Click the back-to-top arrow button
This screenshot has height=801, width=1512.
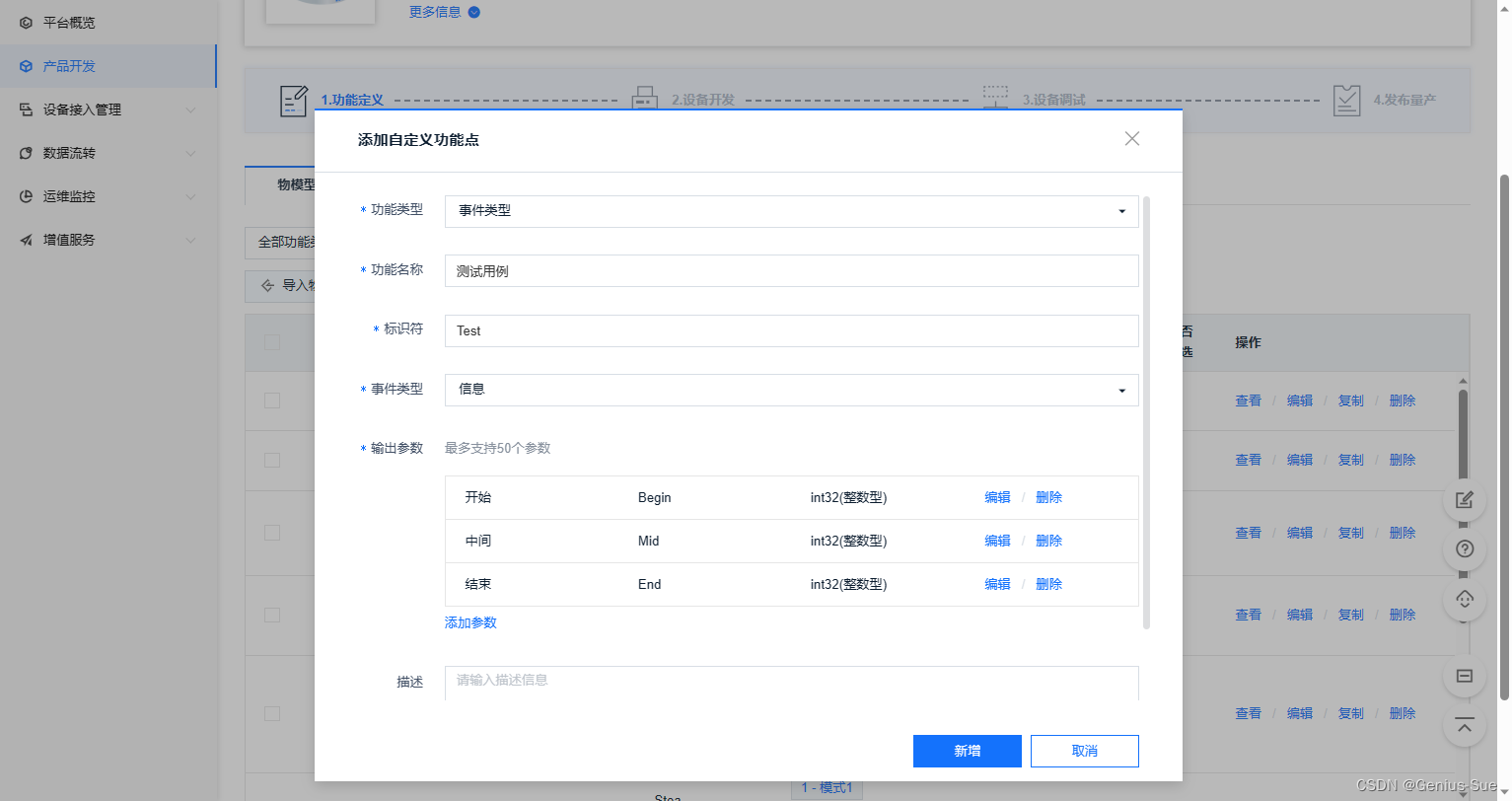(x=1465, y=727)
